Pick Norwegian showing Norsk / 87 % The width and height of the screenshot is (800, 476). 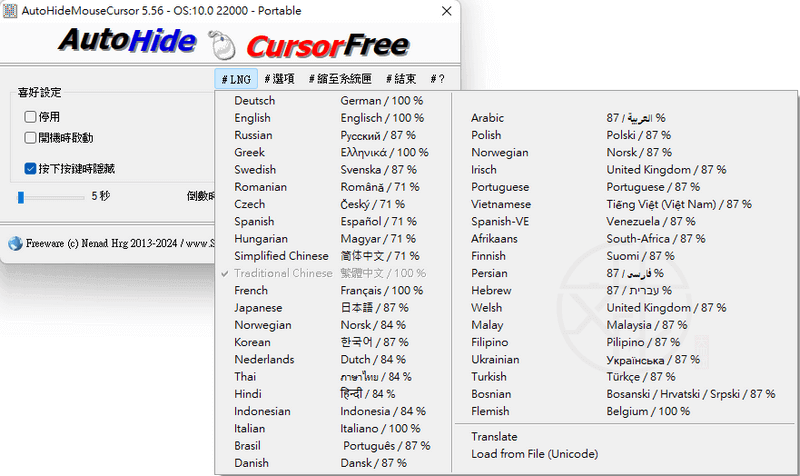[x=625, y=153]
